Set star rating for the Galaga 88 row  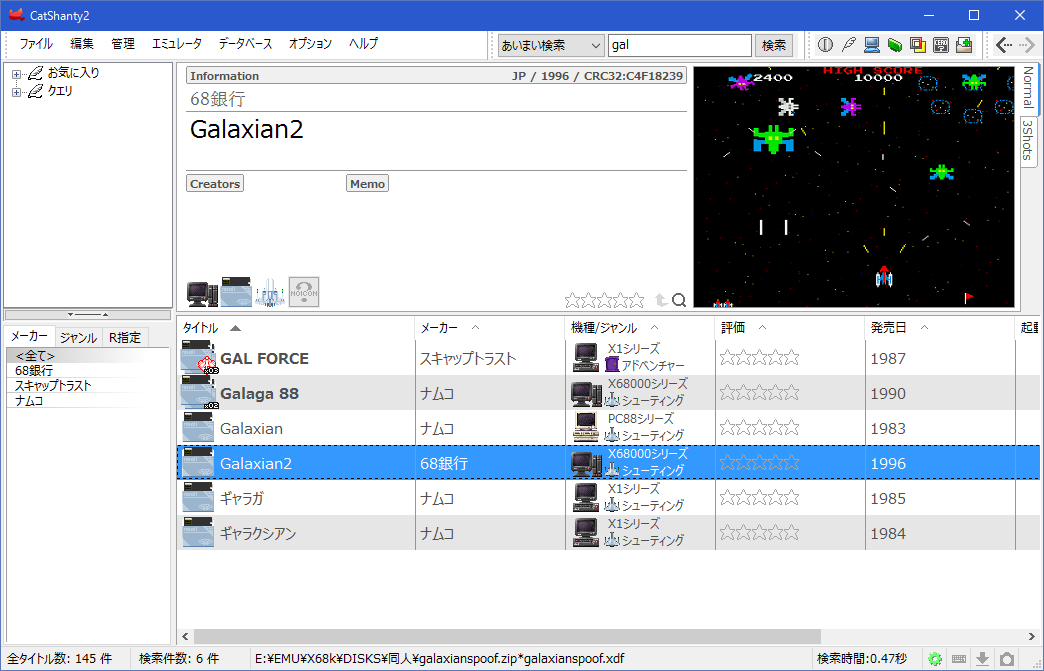tap(759, 393)
